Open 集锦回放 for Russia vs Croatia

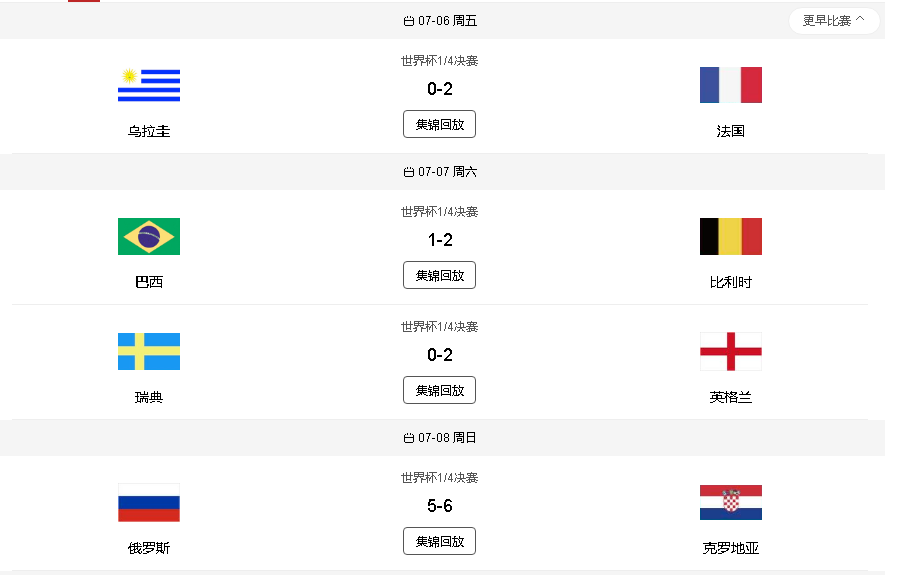[x=440, y=541]
